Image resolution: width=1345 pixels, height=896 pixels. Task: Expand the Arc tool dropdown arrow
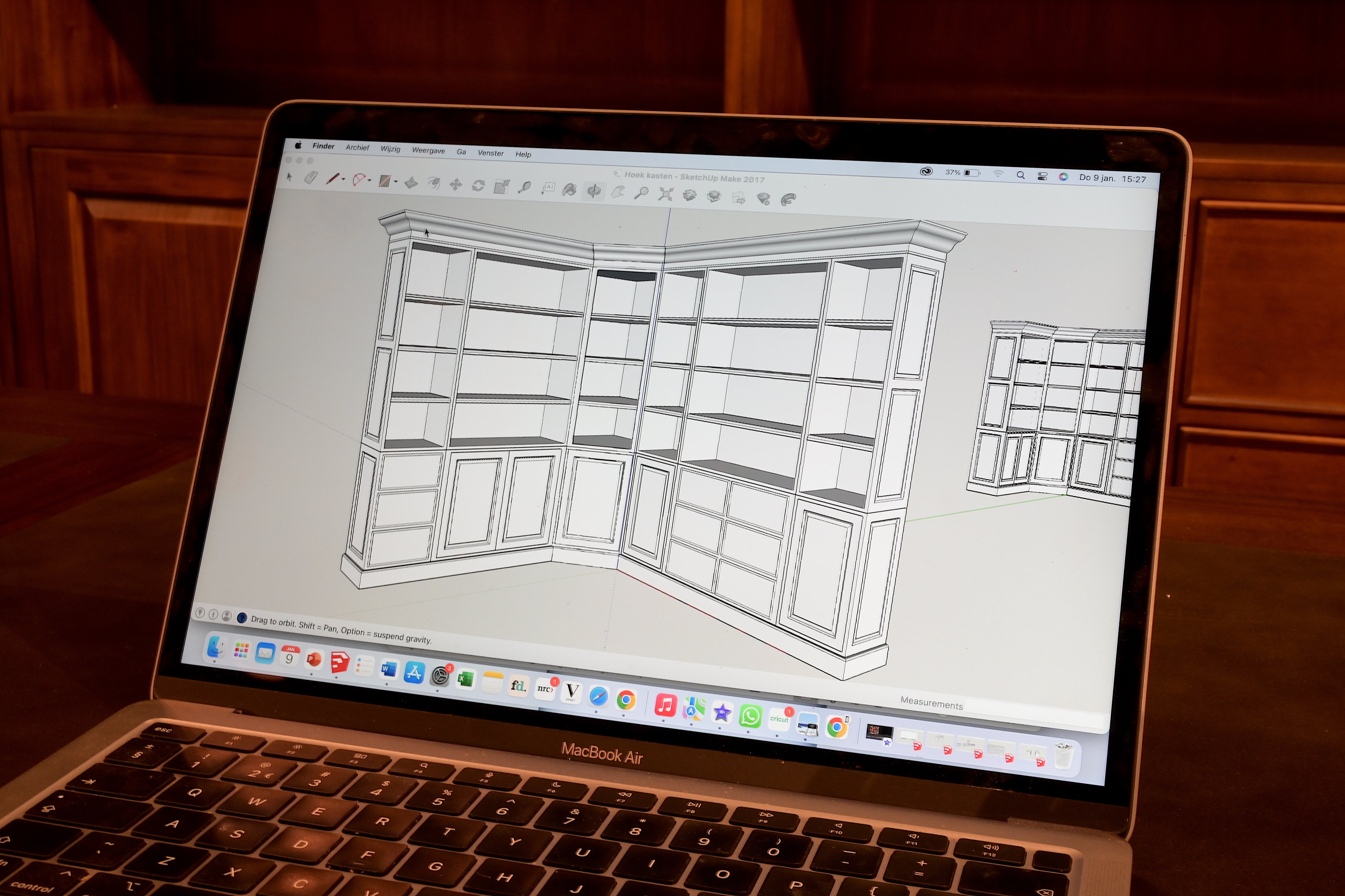[370, 181]
